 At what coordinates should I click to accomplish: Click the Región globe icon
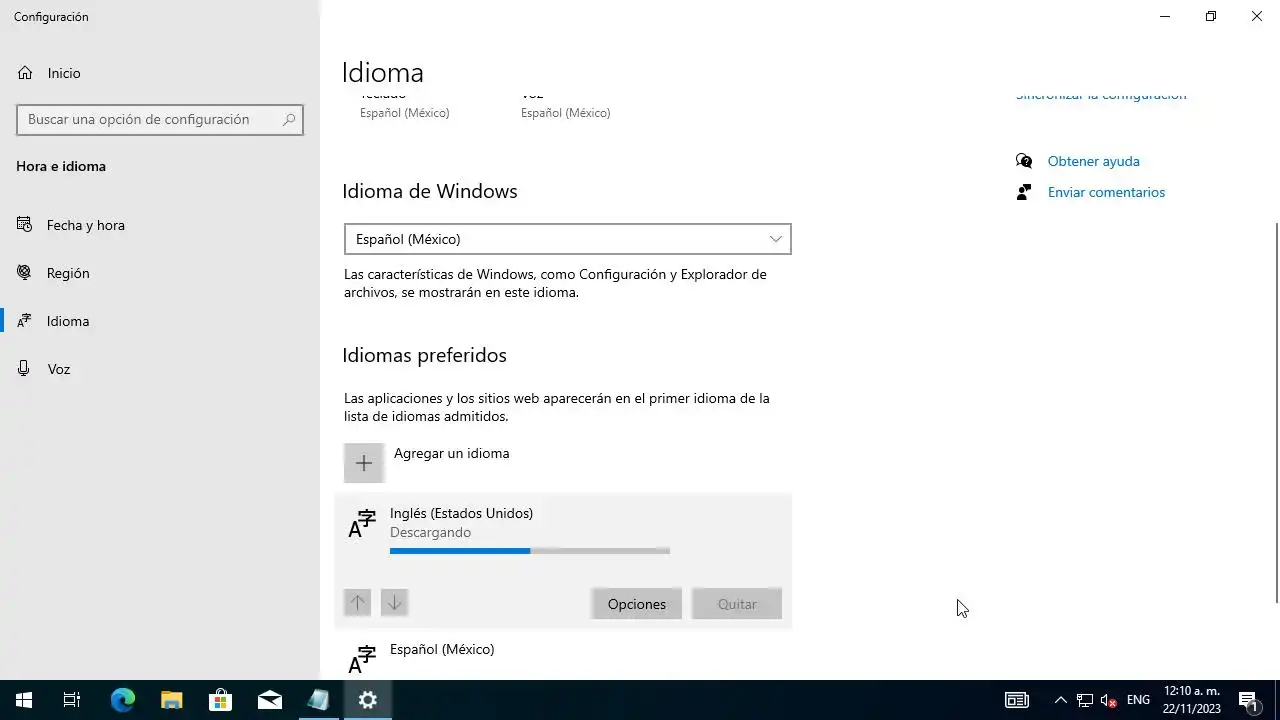coord(25,273)
